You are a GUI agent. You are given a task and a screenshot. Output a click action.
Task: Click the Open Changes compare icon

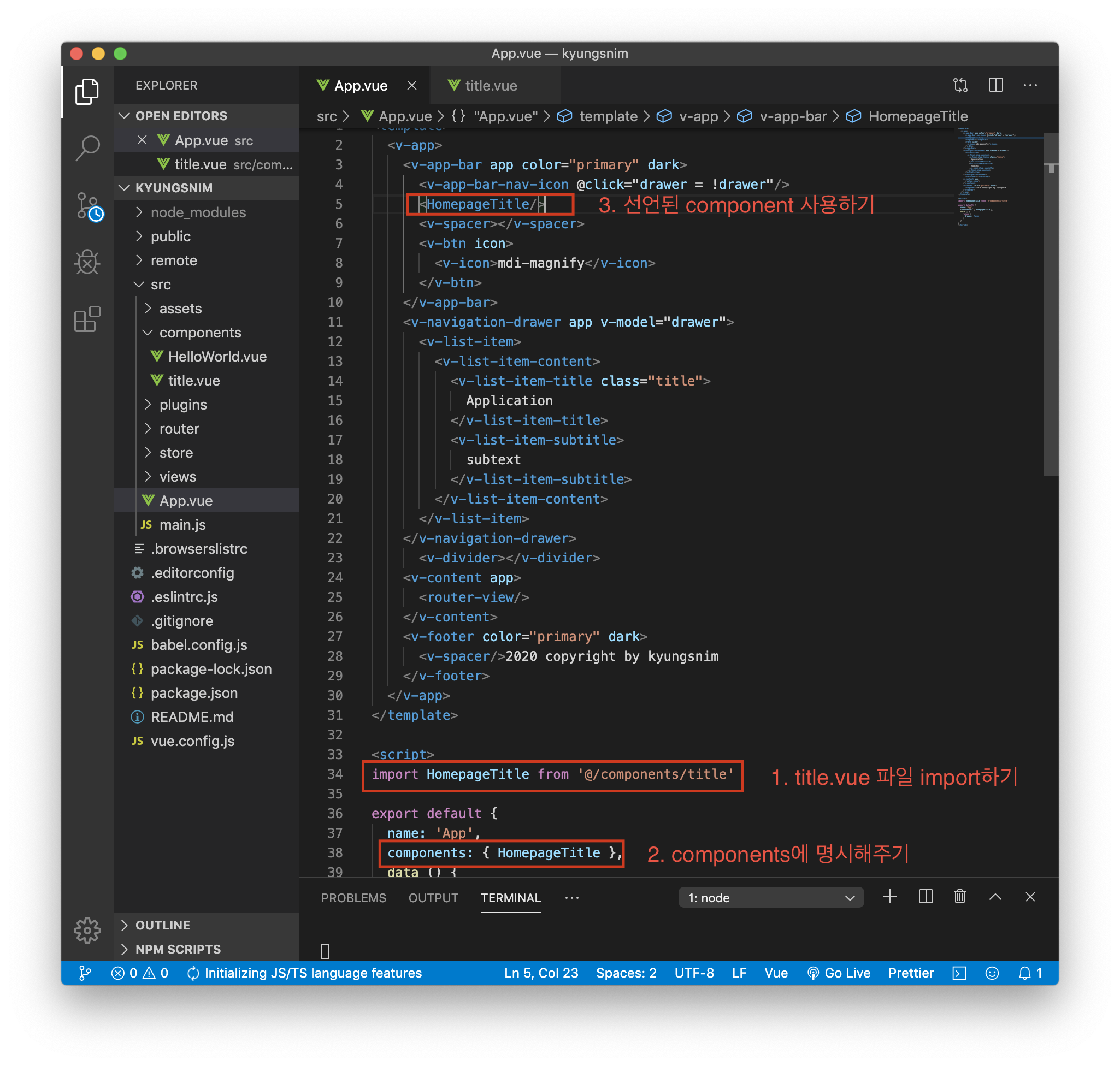960,85
